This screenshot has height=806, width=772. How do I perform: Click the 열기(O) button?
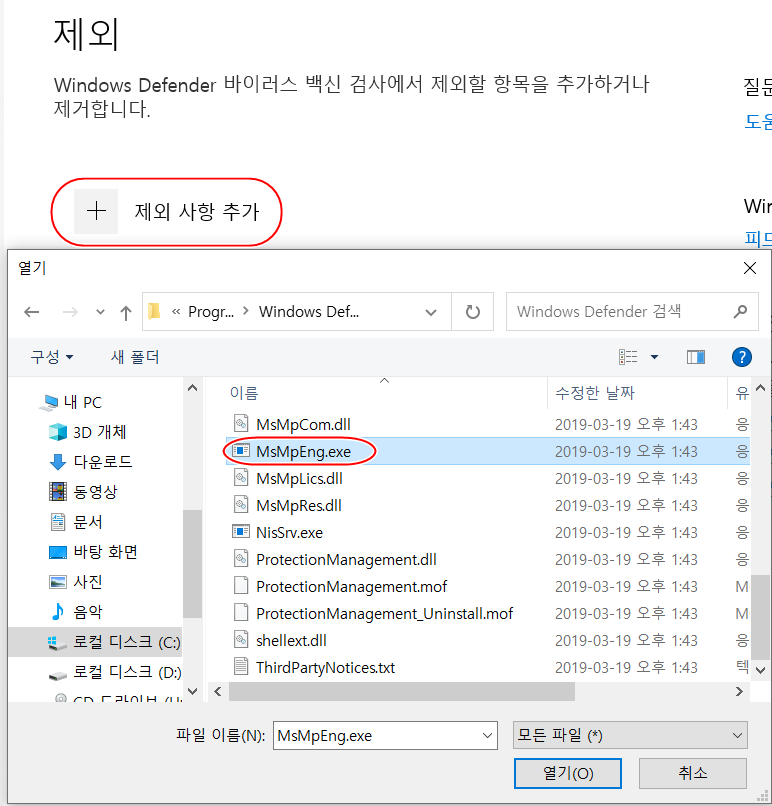(568, 773)
